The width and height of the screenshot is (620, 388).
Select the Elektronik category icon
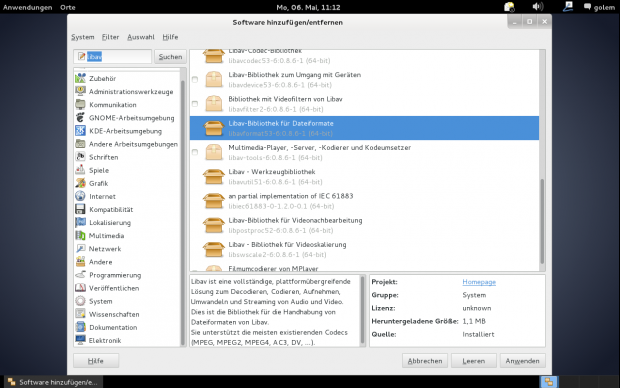(x=80, y=340)
